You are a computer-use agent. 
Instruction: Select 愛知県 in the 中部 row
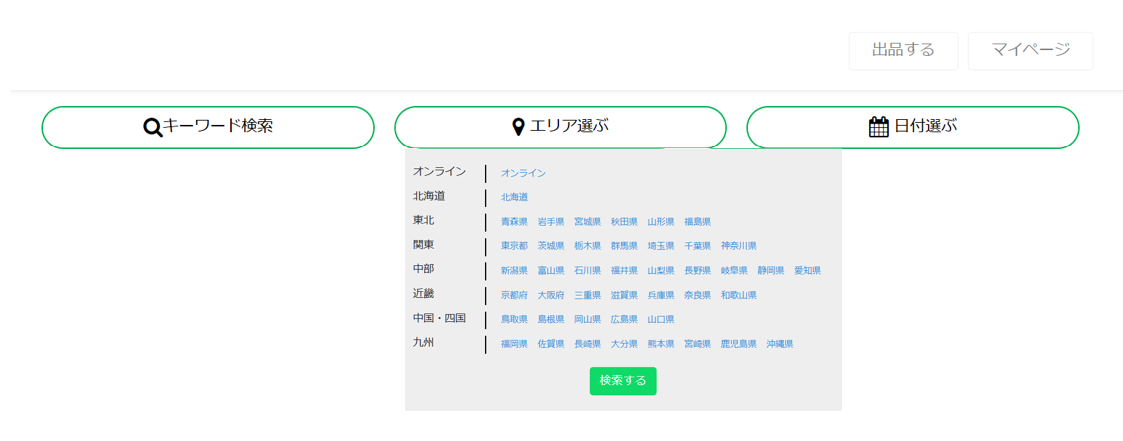pos(807,270)
